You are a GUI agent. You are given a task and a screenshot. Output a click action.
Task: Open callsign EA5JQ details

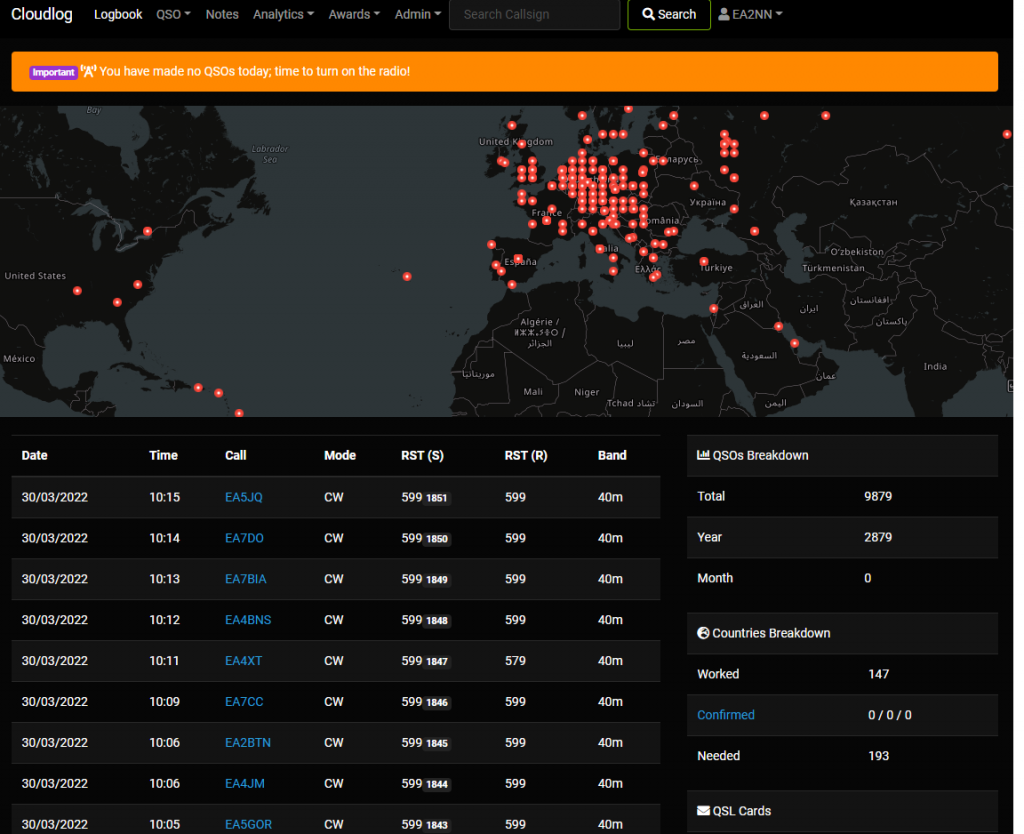pos(243,497)
